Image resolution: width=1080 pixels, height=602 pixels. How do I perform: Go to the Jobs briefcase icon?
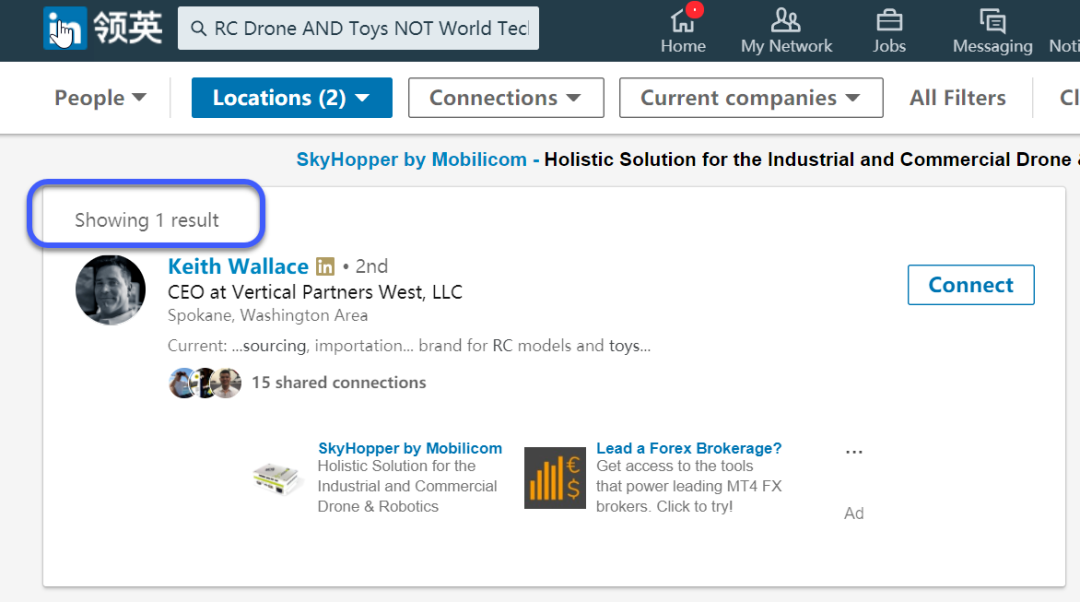click(888, 21)
